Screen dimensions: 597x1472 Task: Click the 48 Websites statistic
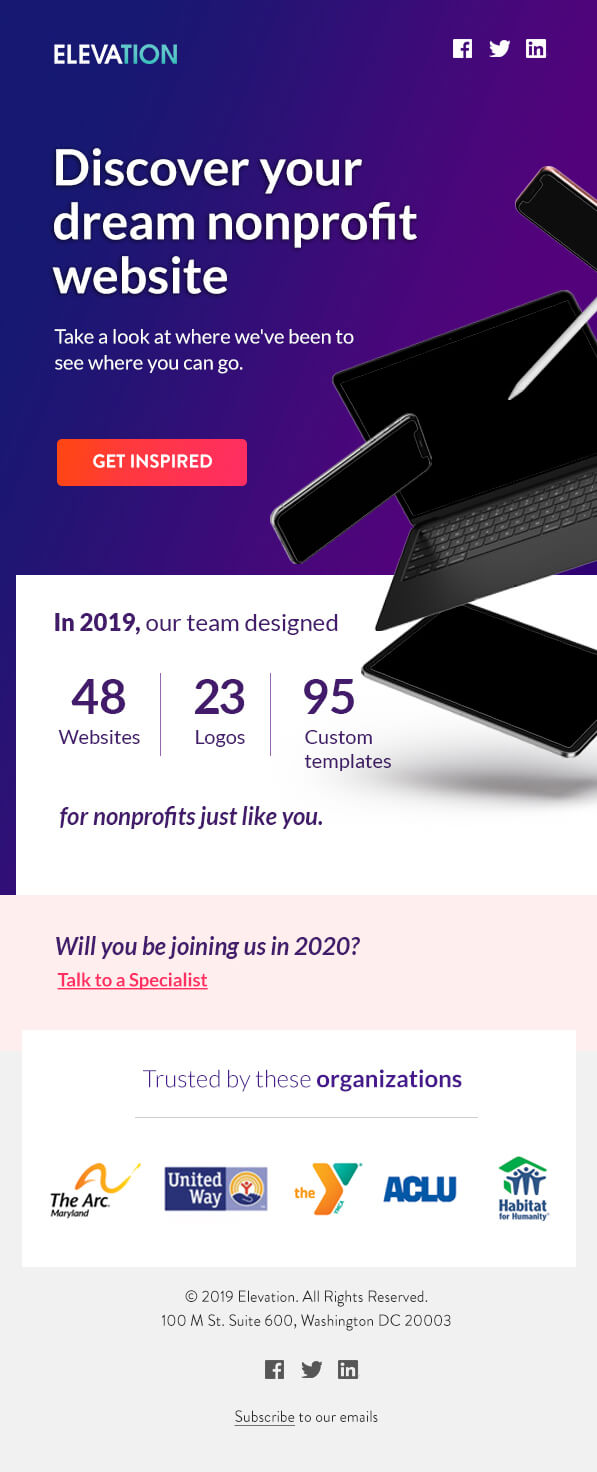click(x=99, y=712)
